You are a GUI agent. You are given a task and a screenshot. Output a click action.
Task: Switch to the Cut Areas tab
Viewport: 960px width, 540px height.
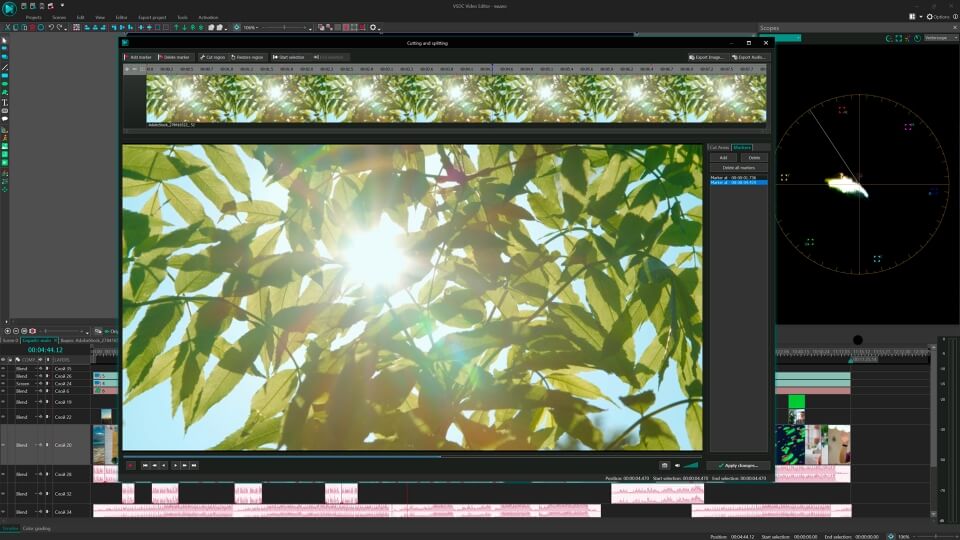point(719,147)
